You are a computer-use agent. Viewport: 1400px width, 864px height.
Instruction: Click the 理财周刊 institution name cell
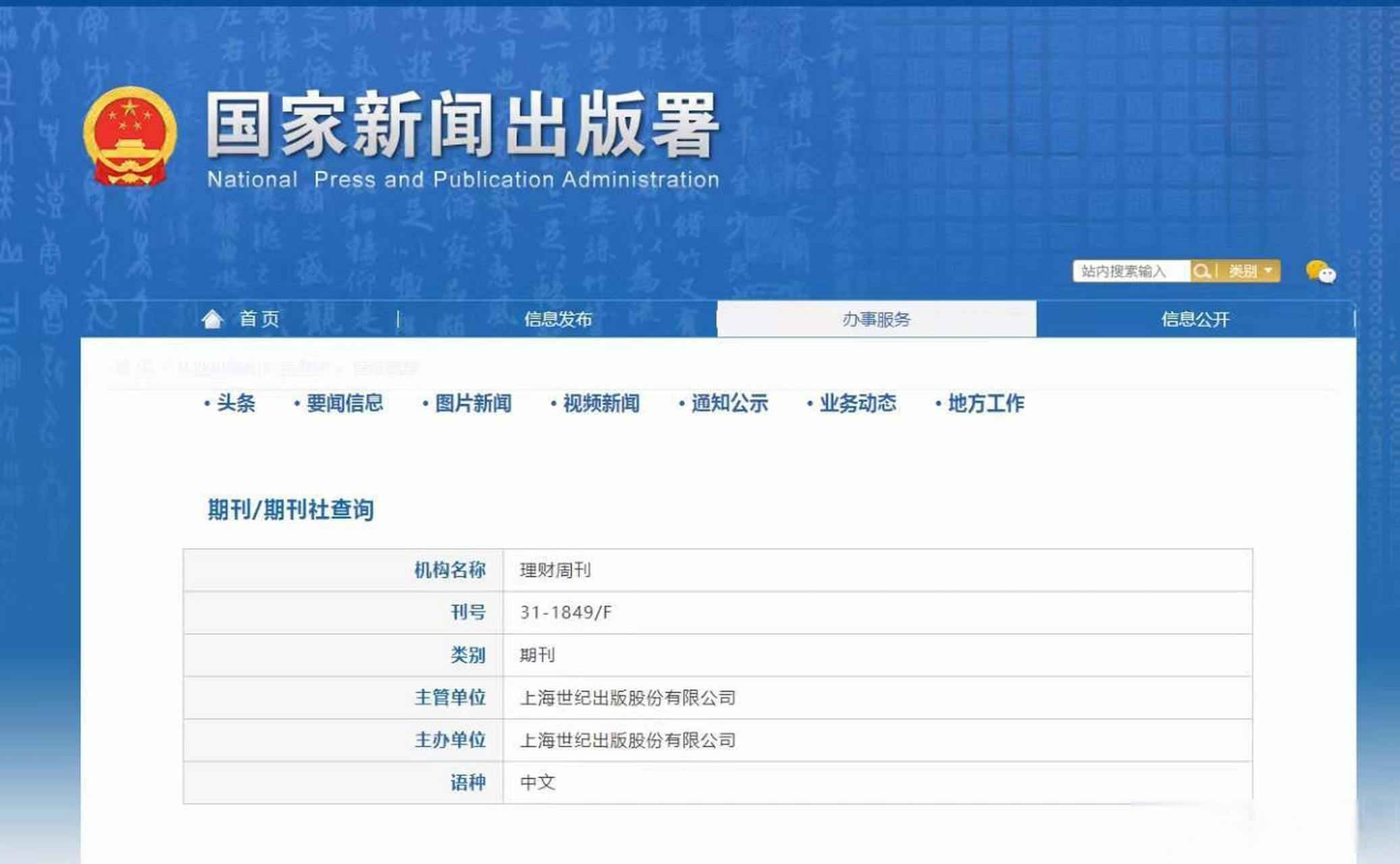555,570
